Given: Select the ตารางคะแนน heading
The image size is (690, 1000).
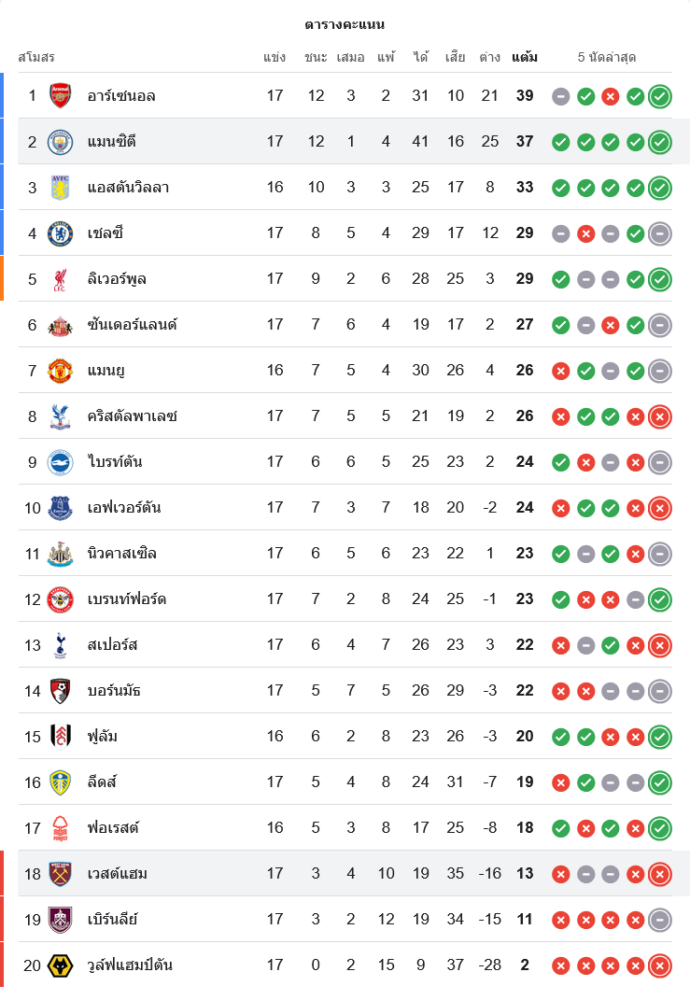Looking at the screenshot, I should point(345,24).
